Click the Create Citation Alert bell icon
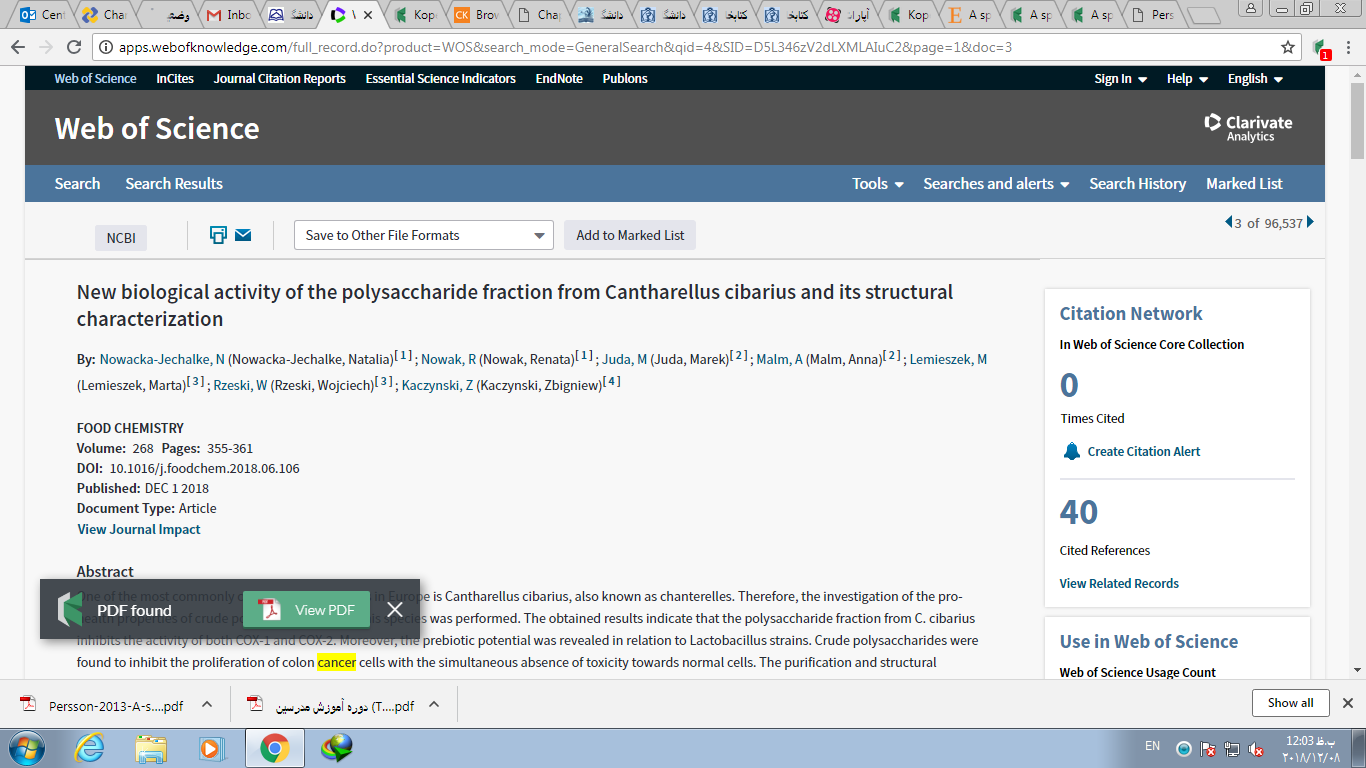 (x=1072, y=451)
